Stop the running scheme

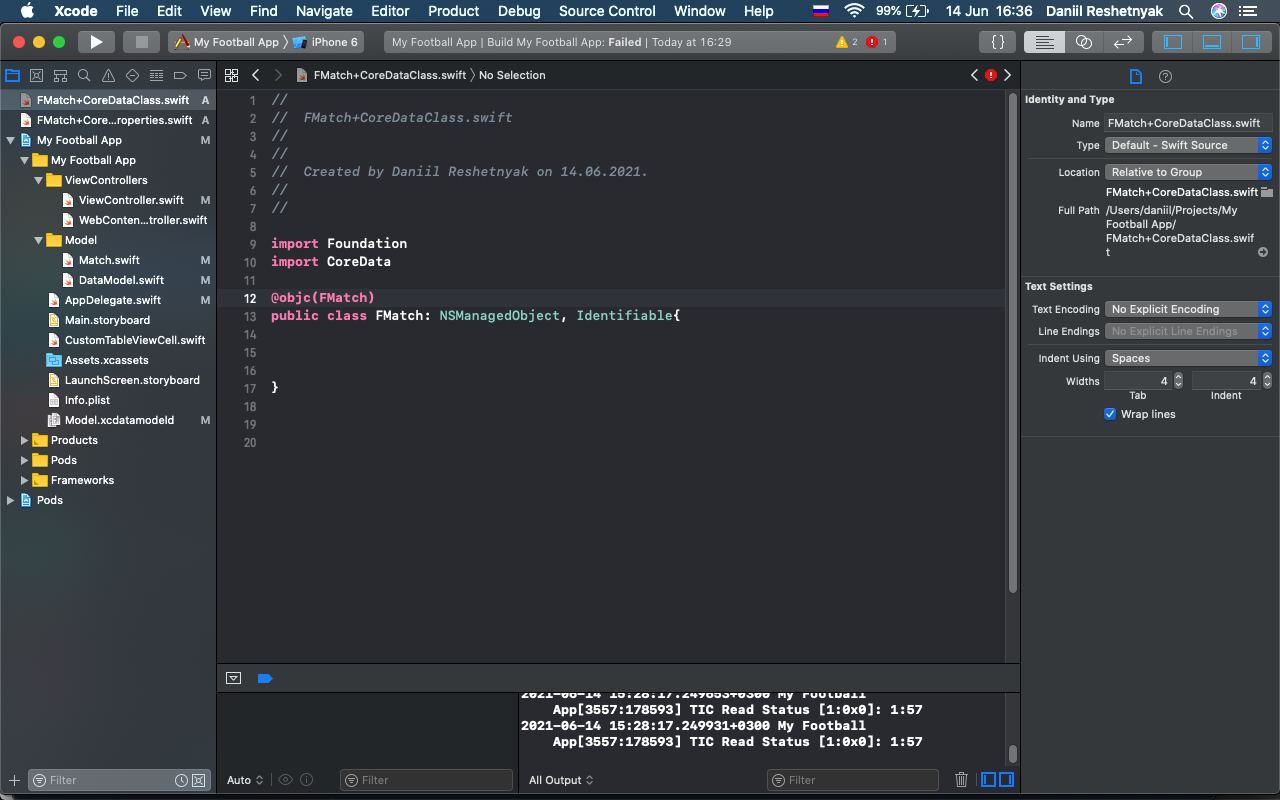[x=141, y=42]
